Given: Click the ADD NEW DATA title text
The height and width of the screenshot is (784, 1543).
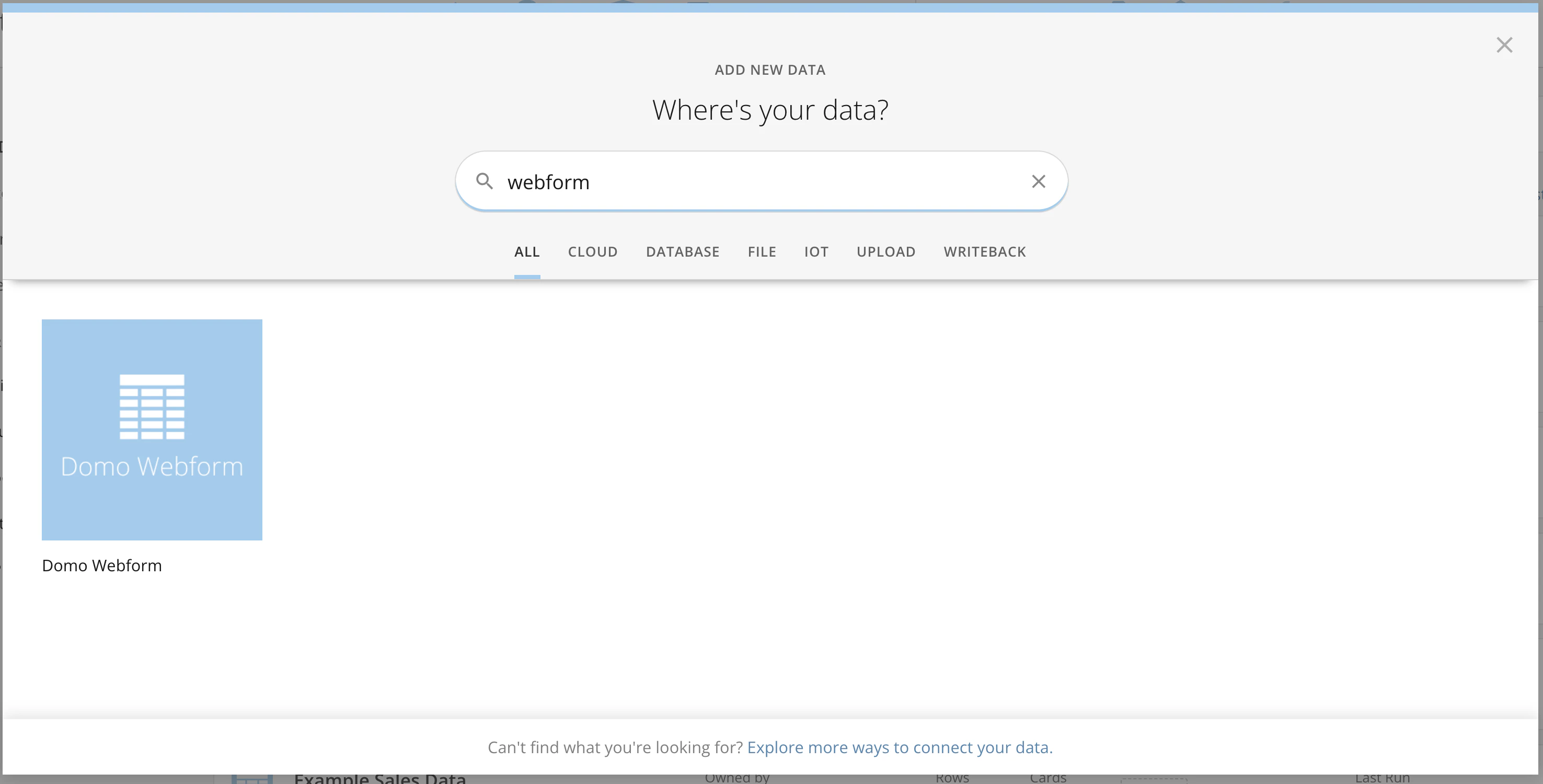Looking at the screenshot, I should pos(770,70).
